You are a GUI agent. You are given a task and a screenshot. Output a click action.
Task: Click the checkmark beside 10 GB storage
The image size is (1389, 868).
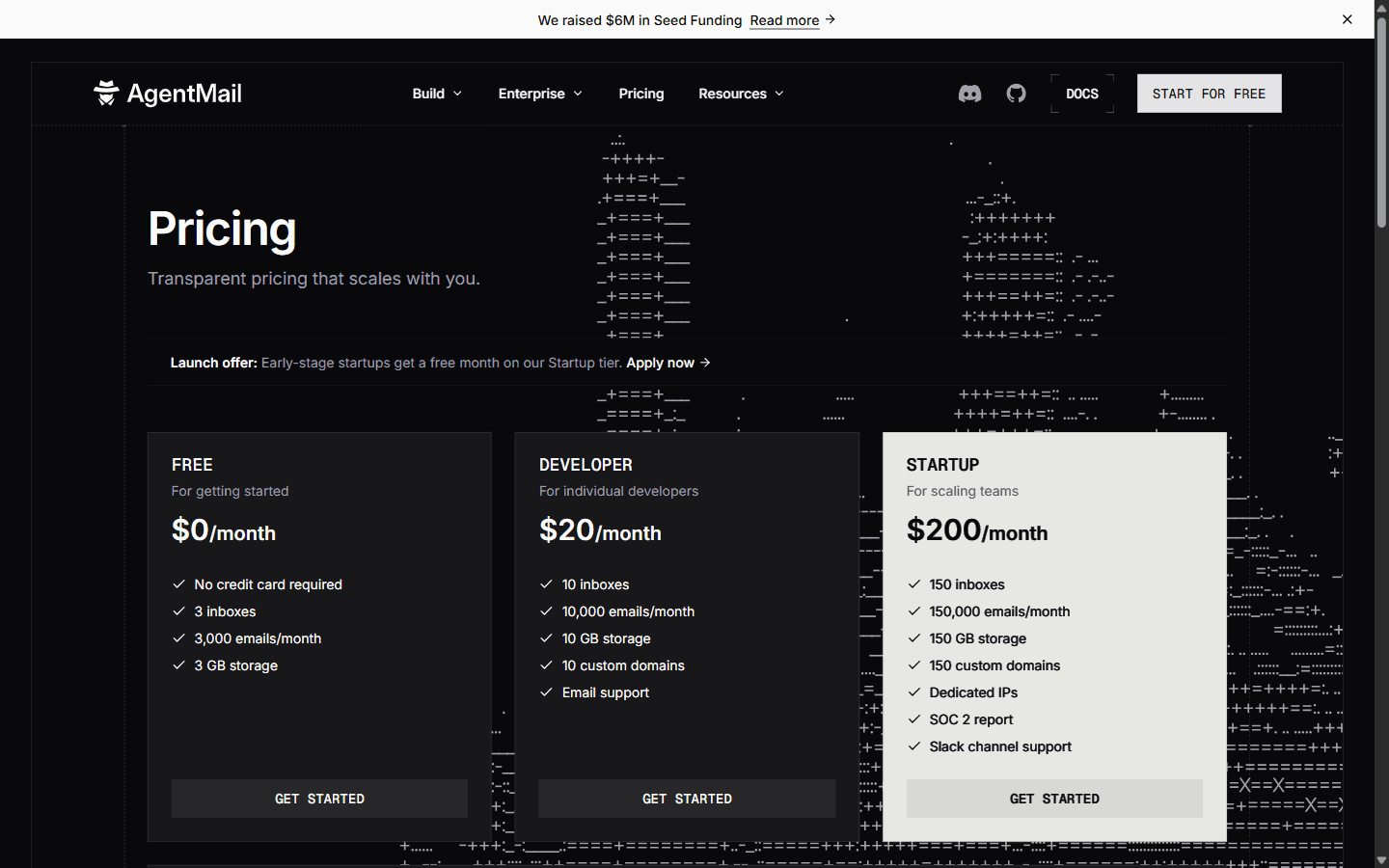(x=546, y=638)
